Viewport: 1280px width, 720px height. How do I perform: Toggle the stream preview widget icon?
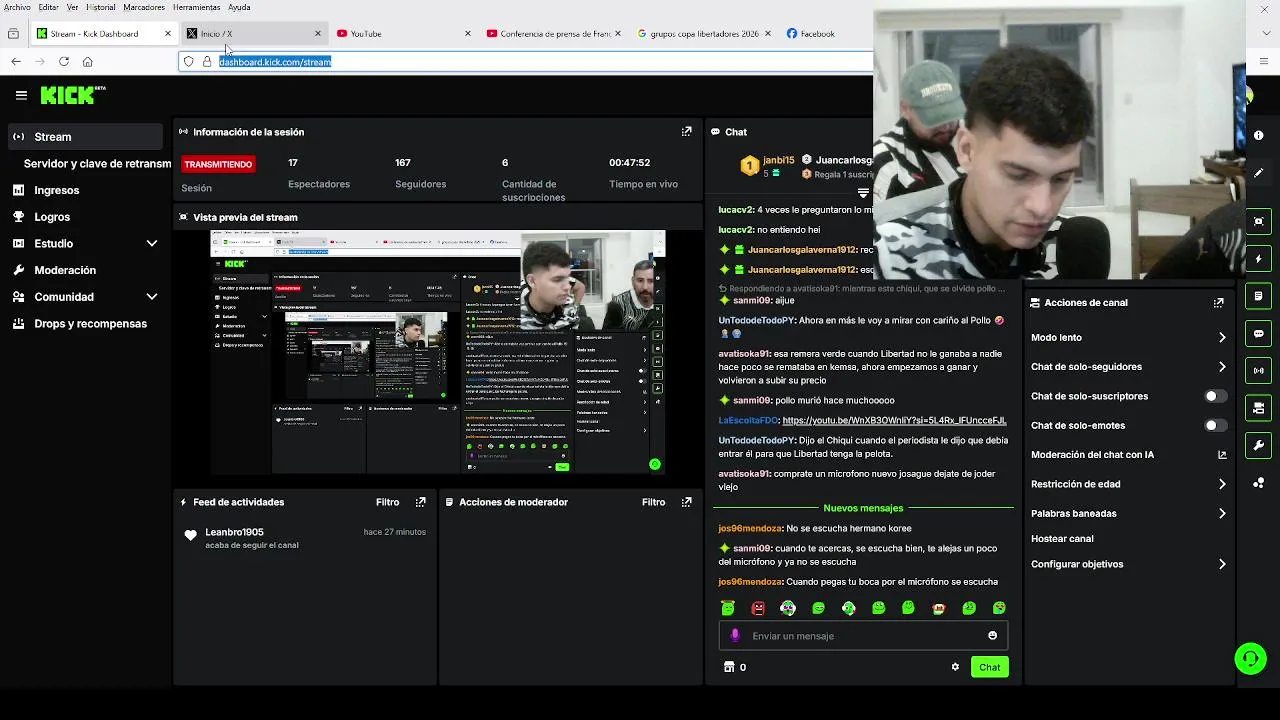pos(1258,221)
